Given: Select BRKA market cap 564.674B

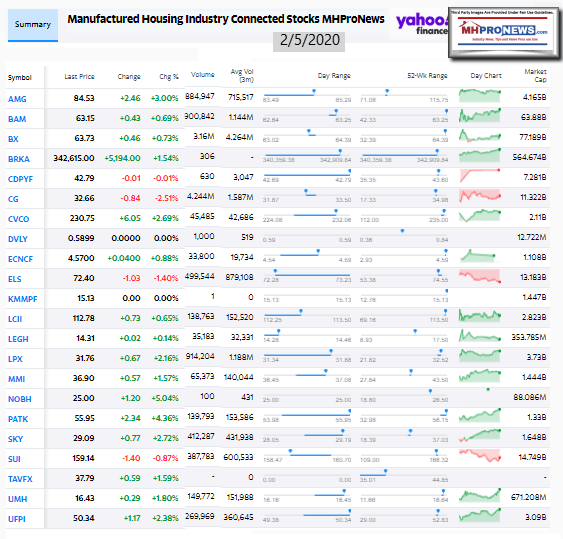Looking at the screenshot, I should [529, 157].
